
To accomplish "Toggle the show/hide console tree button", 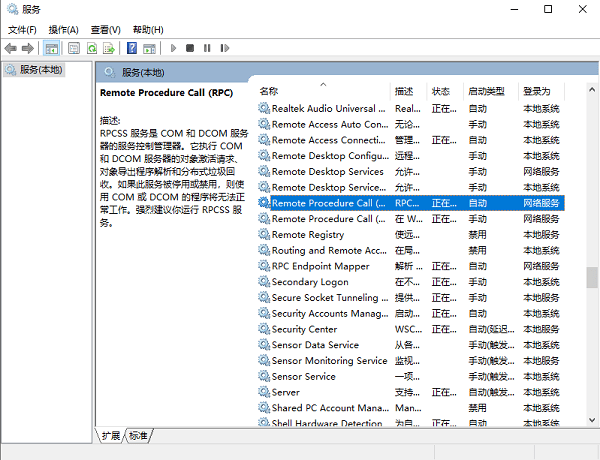I will point(51,48).
